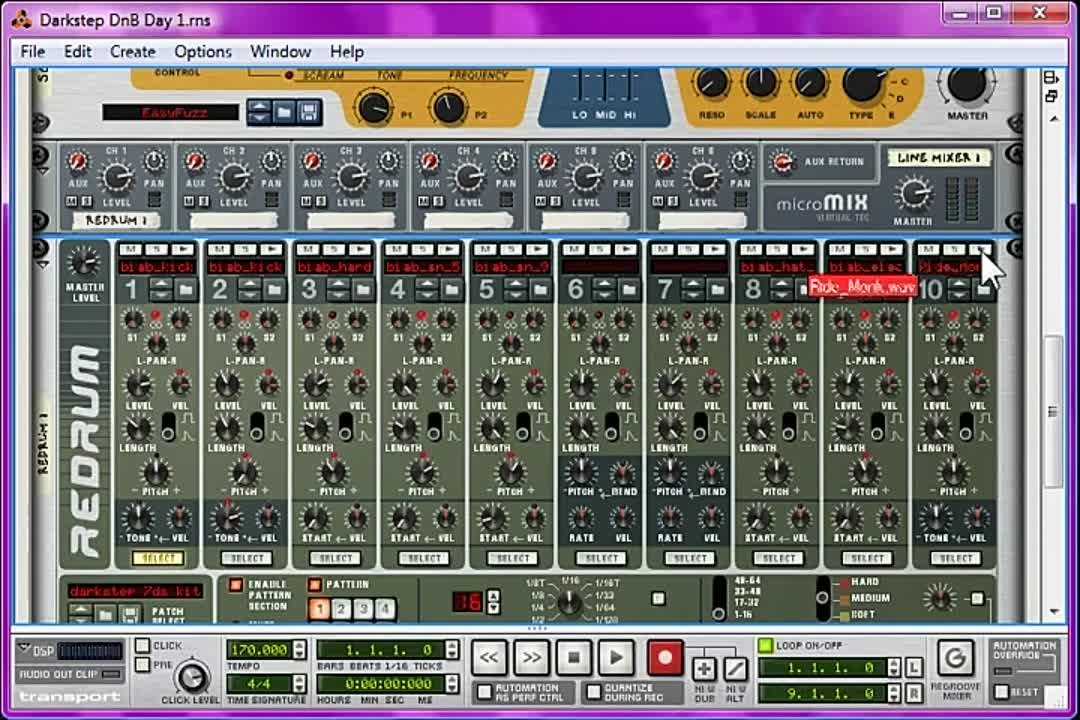1080x720 pixels.
Task: Trigger the sample on drum channel 5
Action: 537,249
